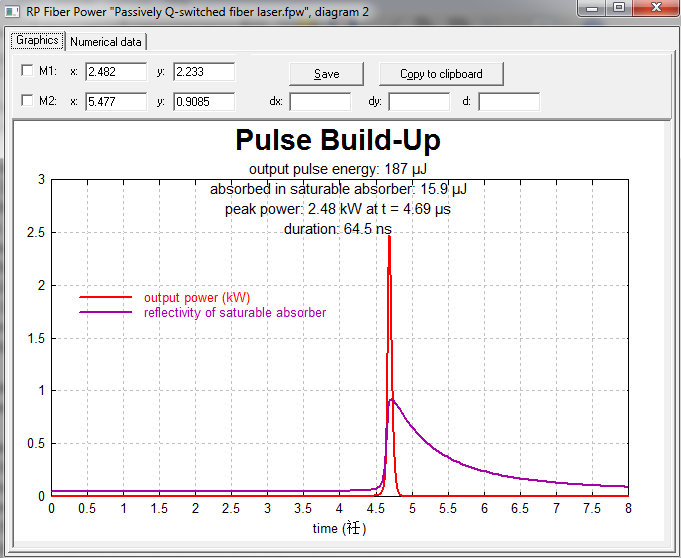Select the M1 y field showing 2.233

[x=204, y=72]
